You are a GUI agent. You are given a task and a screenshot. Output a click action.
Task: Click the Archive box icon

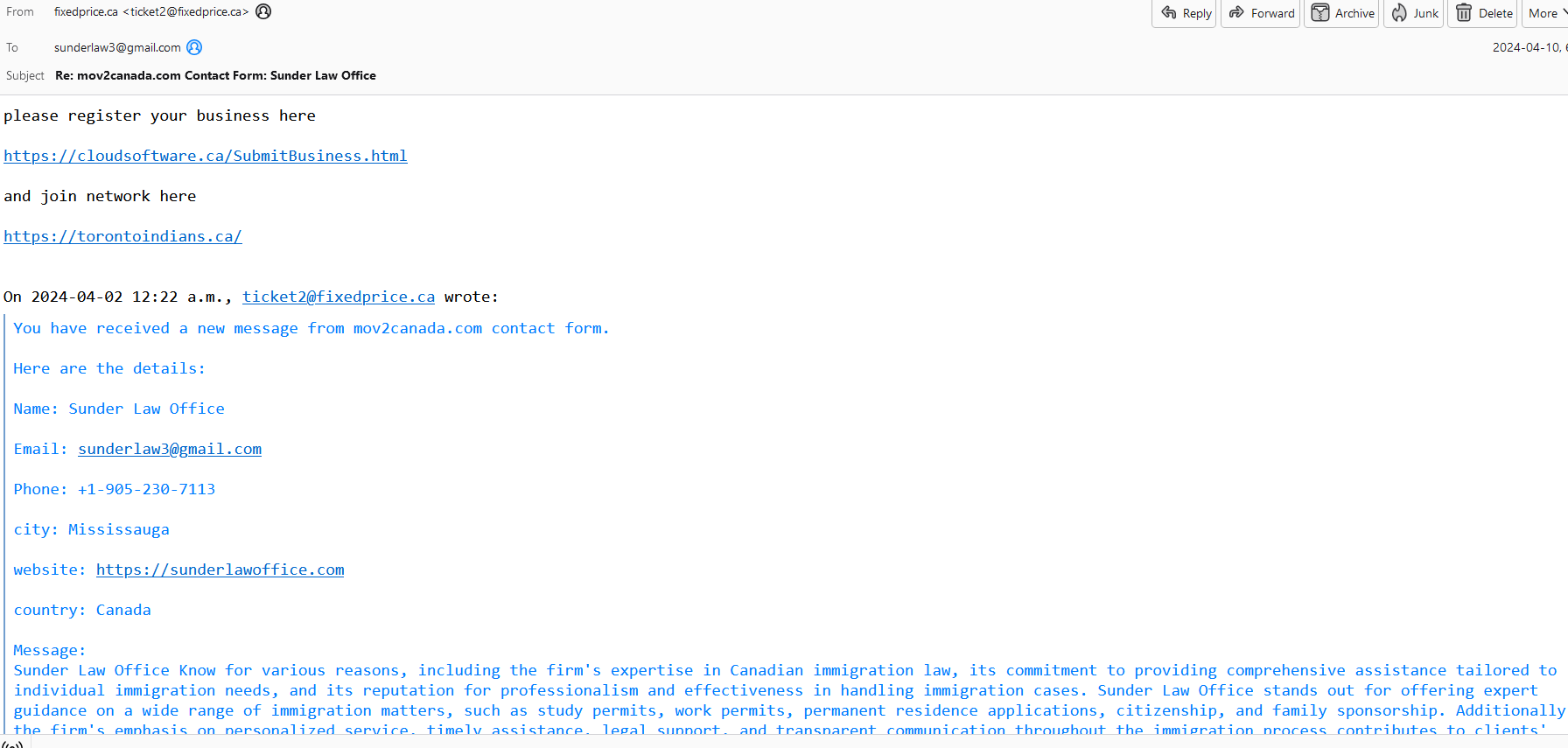1320,13
